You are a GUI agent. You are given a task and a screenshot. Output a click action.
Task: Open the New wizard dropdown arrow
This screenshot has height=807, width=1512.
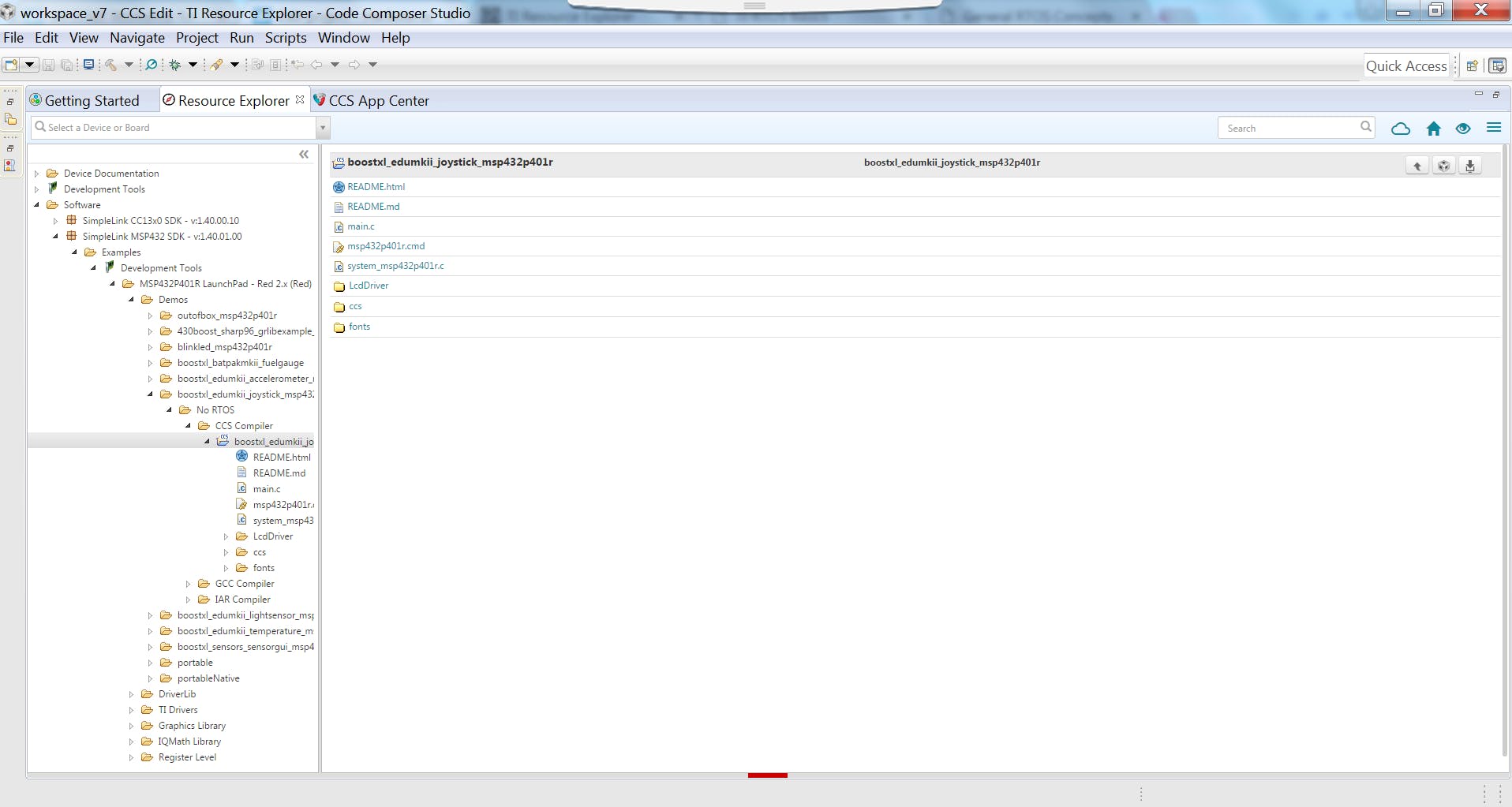pos(29,65)
